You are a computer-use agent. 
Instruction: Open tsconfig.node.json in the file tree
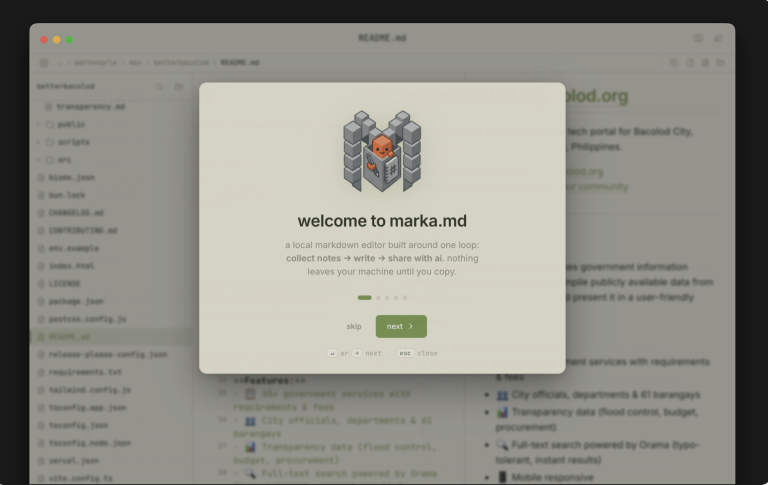pos(90,443)
